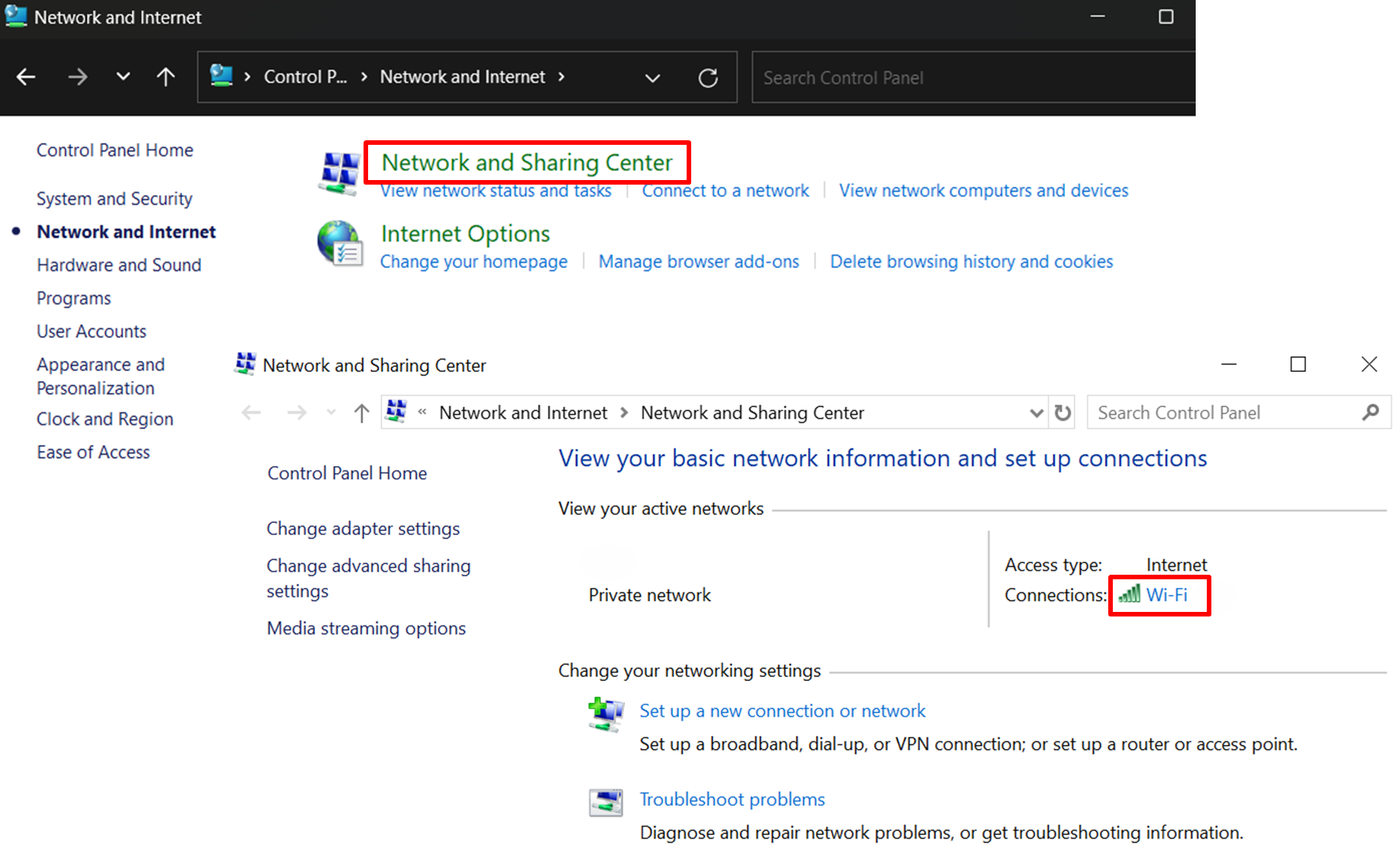
Task: Click 'Manage browser add-ons' link
Action: coord(698,262)
